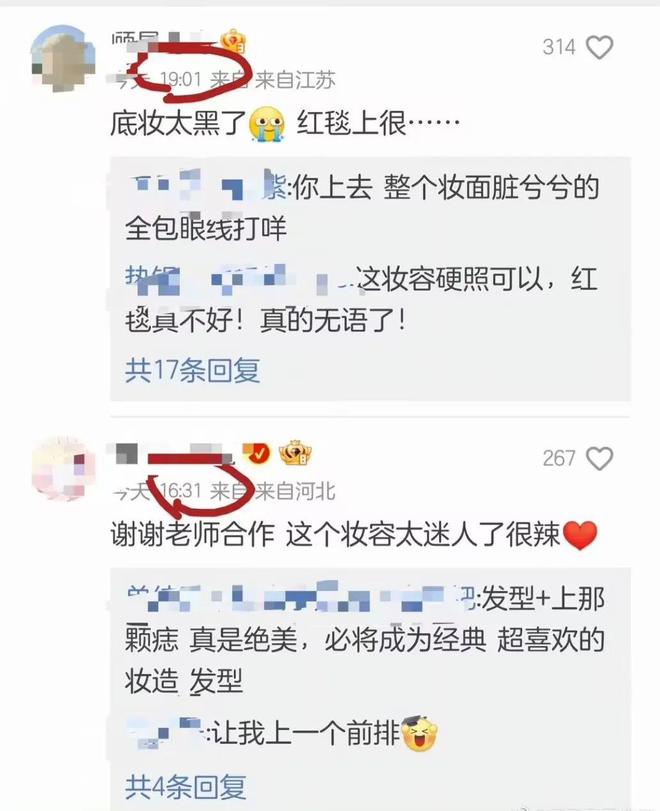Open the reply 你上去 整个妆面脏兮兮的
The height and width of the screenshot is (811, 660).
(x=362, y=208)
